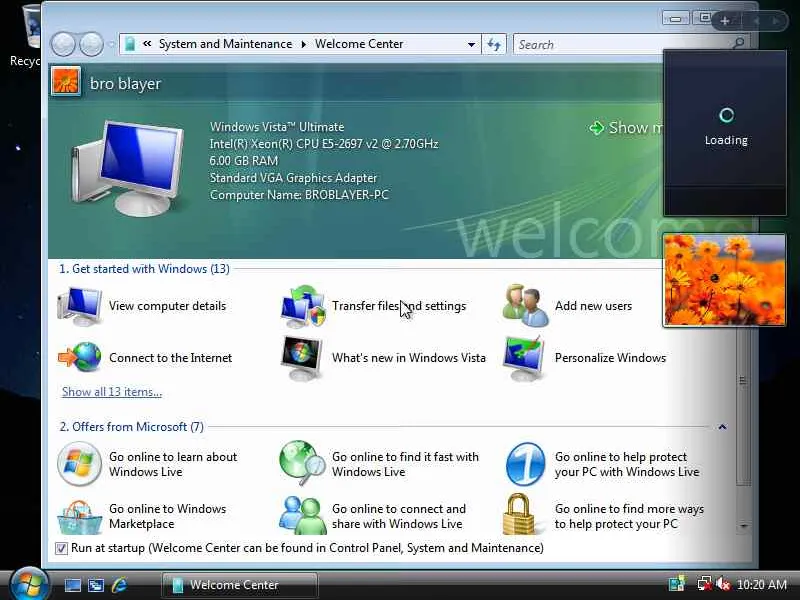Click Show Desktop in Quick Launch
Viewport: 800px width, 600px height.
(x=72, y=585)
